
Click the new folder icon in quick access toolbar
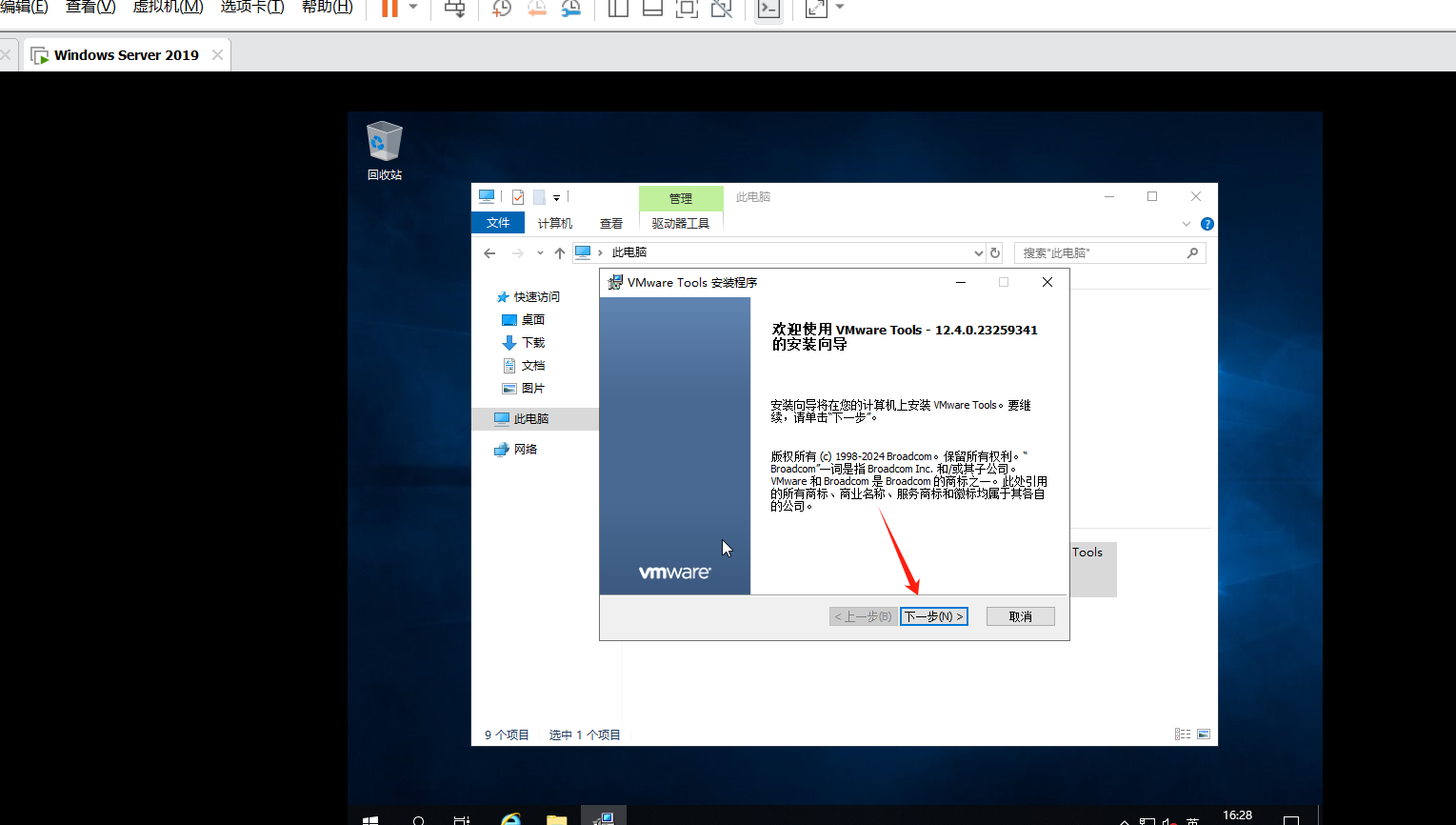click(539, 197)
